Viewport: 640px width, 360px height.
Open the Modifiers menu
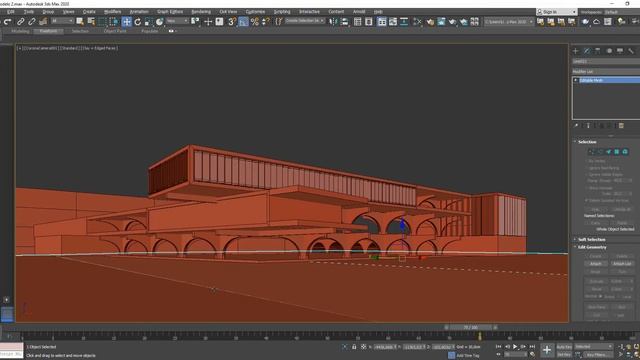click(112, 12)
